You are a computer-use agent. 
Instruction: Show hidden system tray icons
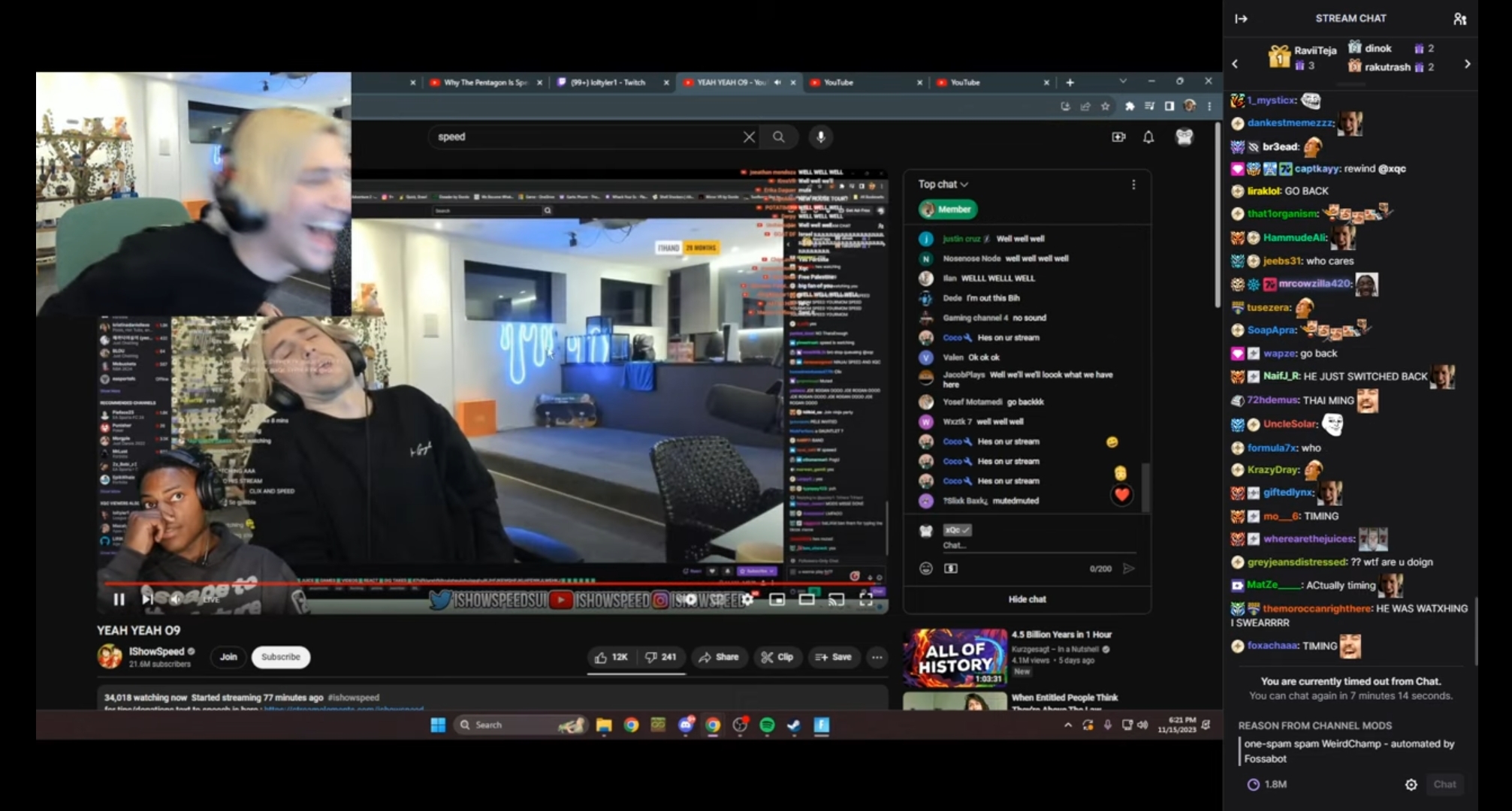point(1067,725)
